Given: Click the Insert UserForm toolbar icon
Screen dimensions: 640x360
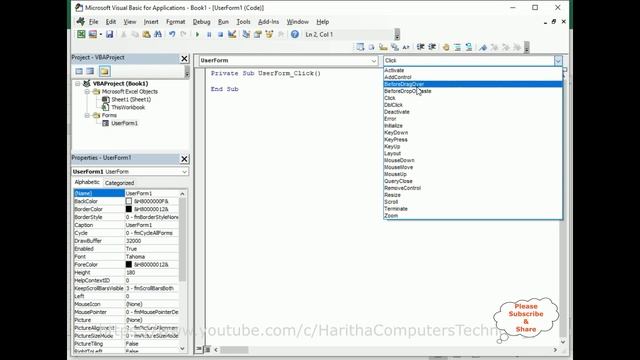Looking at the screenshot, I should 93,34.
